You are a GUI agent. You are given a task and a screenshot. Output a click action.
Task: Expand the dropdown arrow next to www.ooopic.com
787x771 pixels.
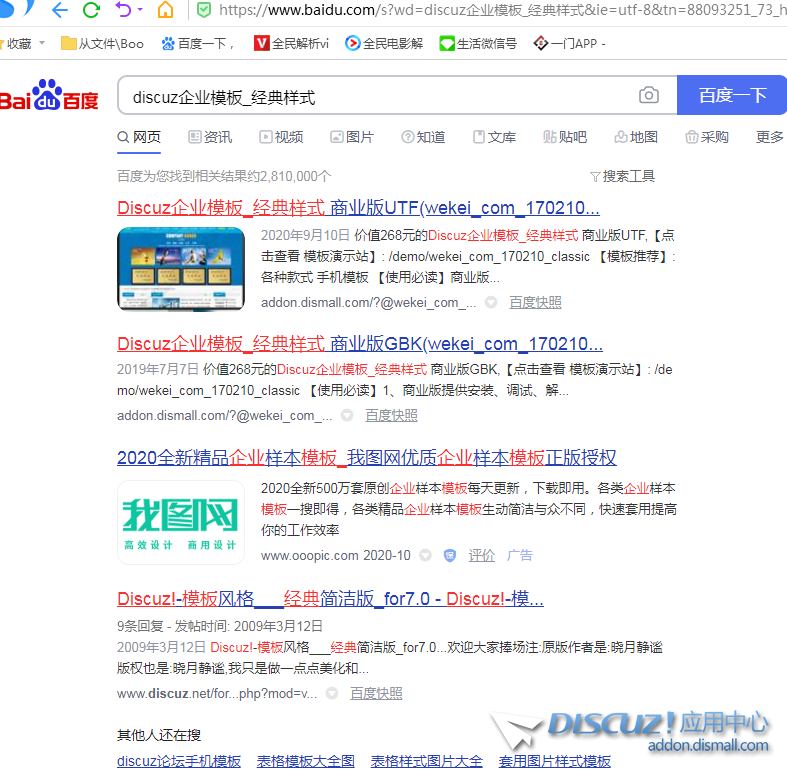(425, 555)
